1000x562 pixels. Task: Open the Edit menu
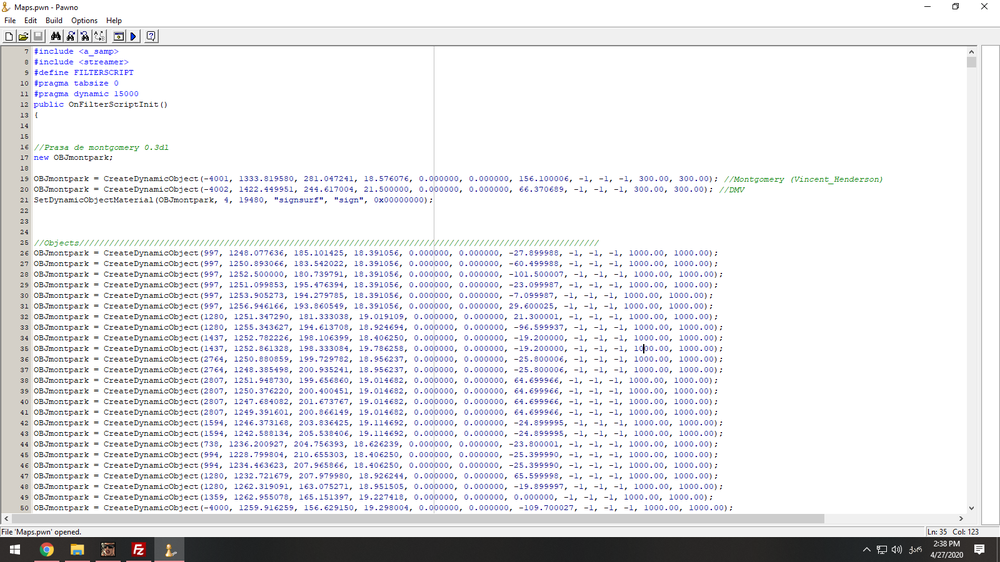[x=31, y=20]
